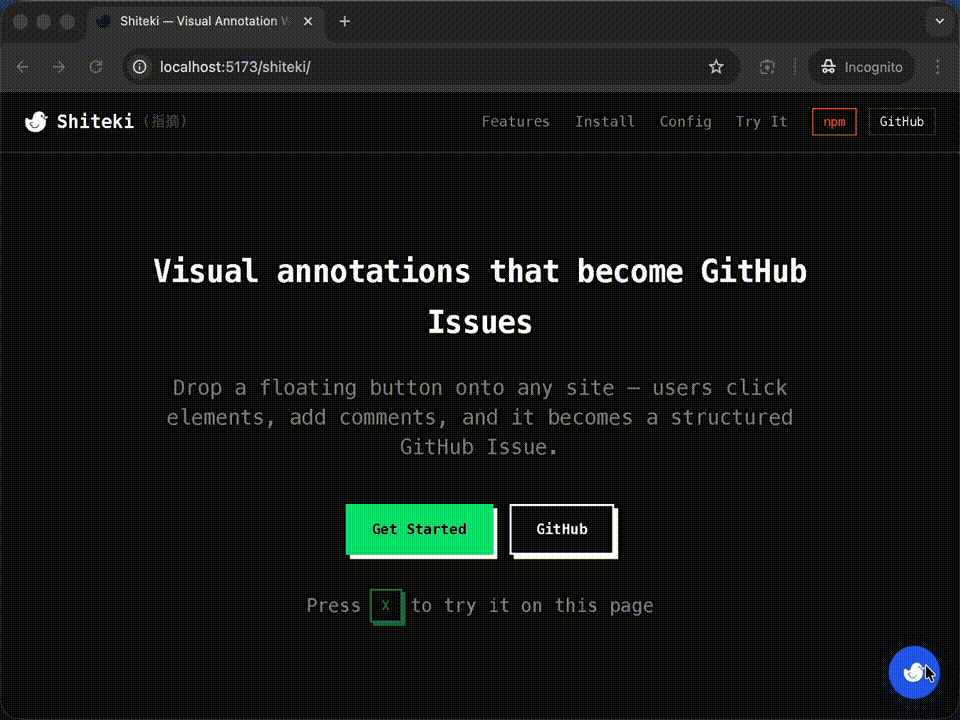Open the Install nav link

coord(605,121)
